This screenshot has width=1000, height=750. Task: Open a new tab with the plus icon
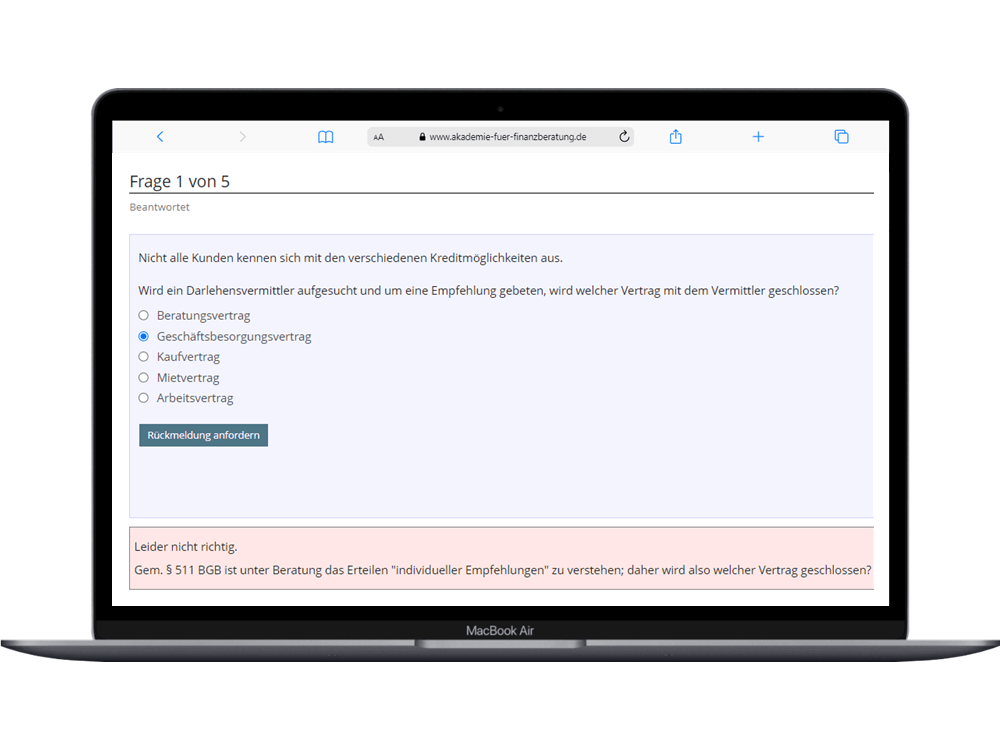pos(758,137)
